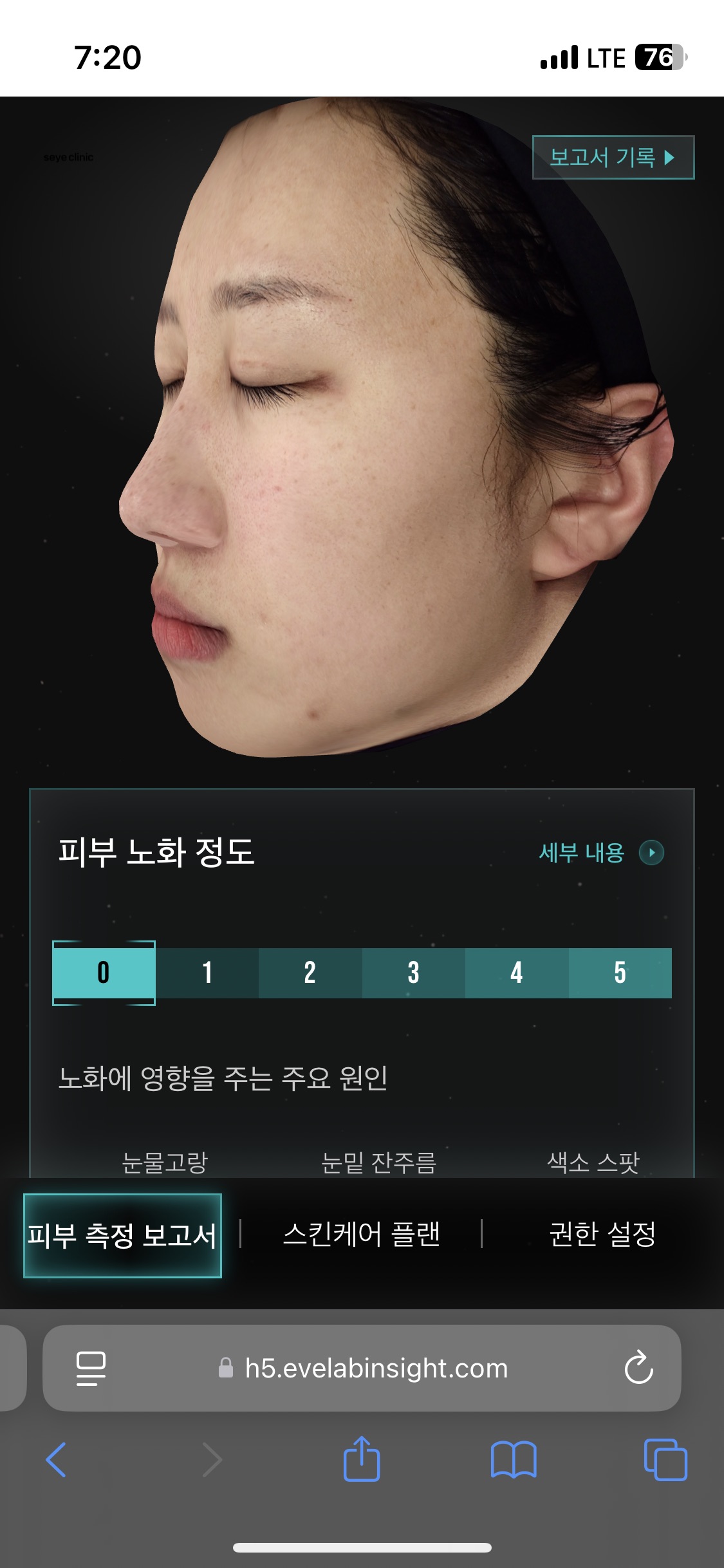Image resolution: width=724 pixels, height=1568 pixels.
Task: Tap the h5.evelabinsight.com address field
Action: pyautogui.click(x=362, y=1368)
